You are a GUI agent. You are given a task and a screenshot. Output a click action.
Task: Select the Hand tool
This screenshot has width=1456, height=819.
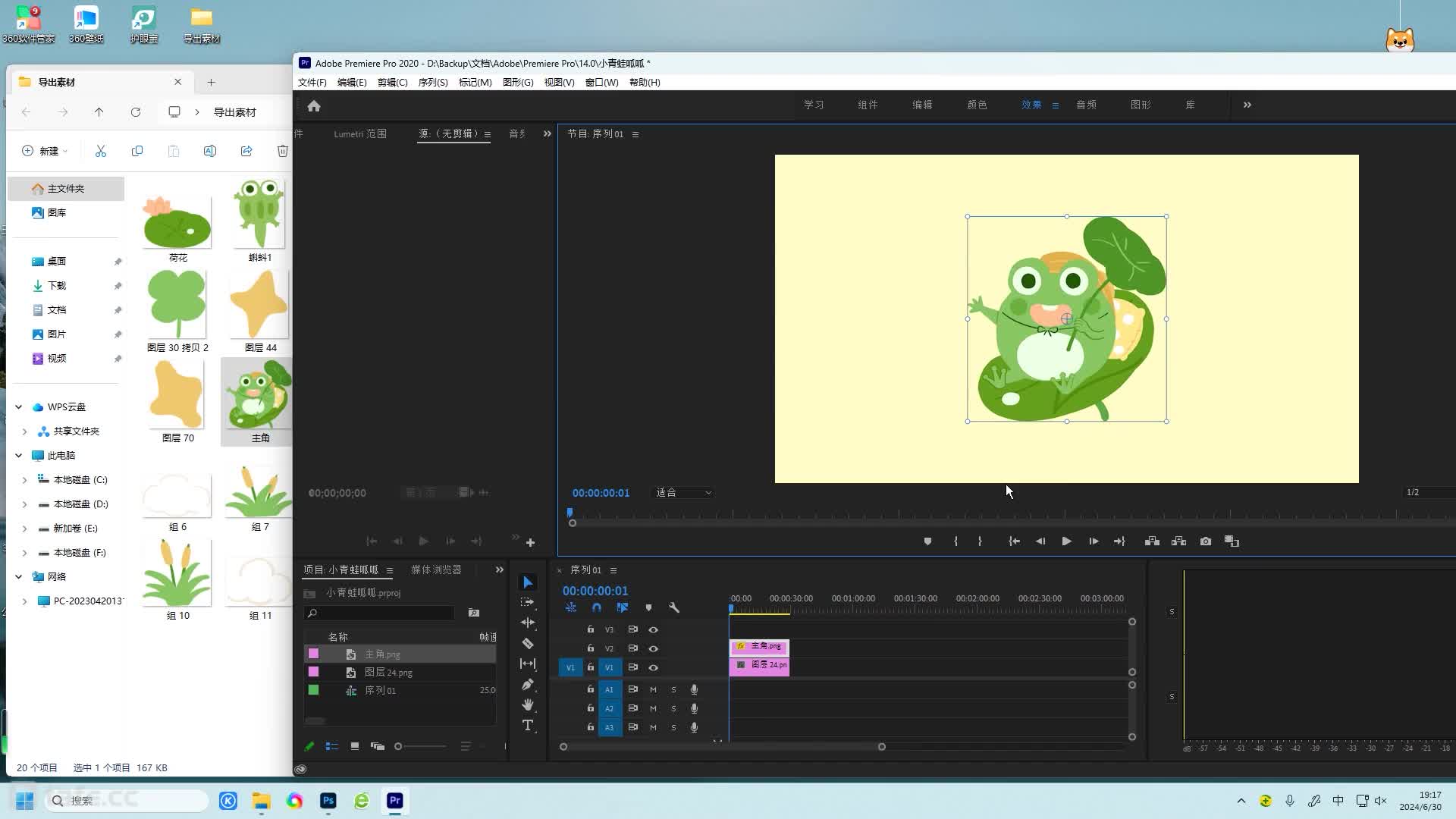coord(528,704)
